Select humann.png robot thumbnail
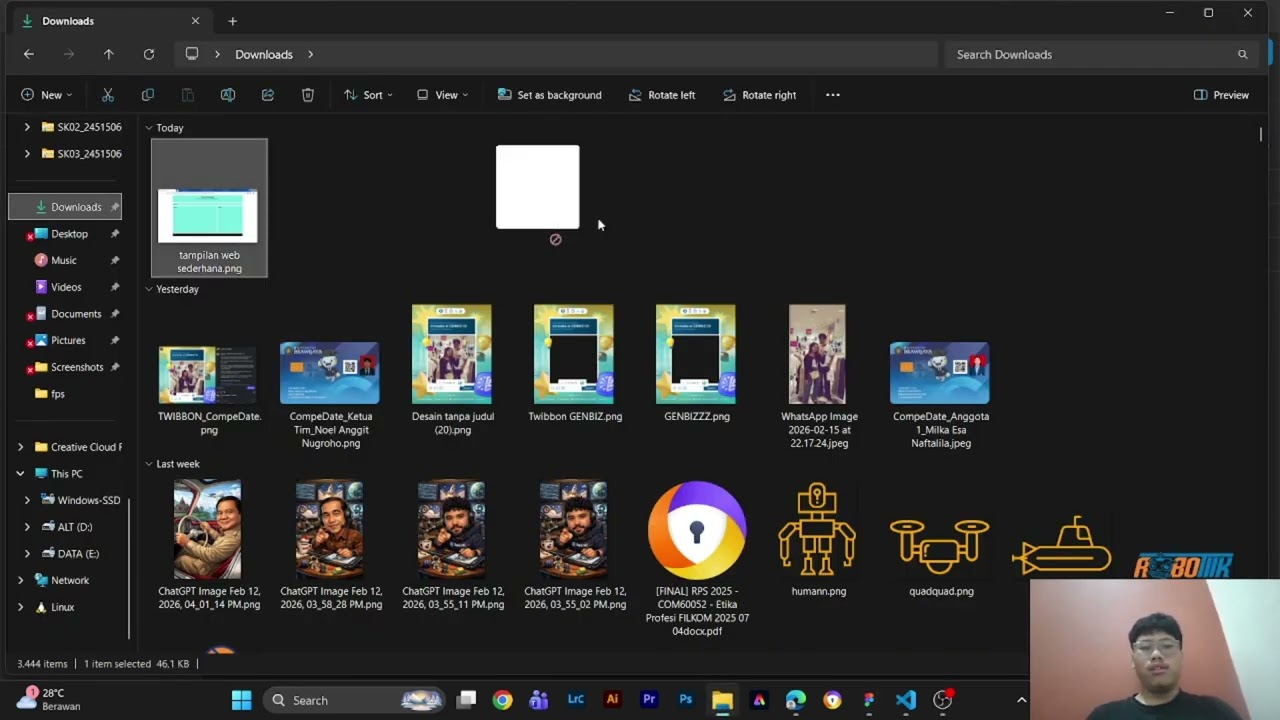This screenshot has width=1280, height=720. click(817, 530)
